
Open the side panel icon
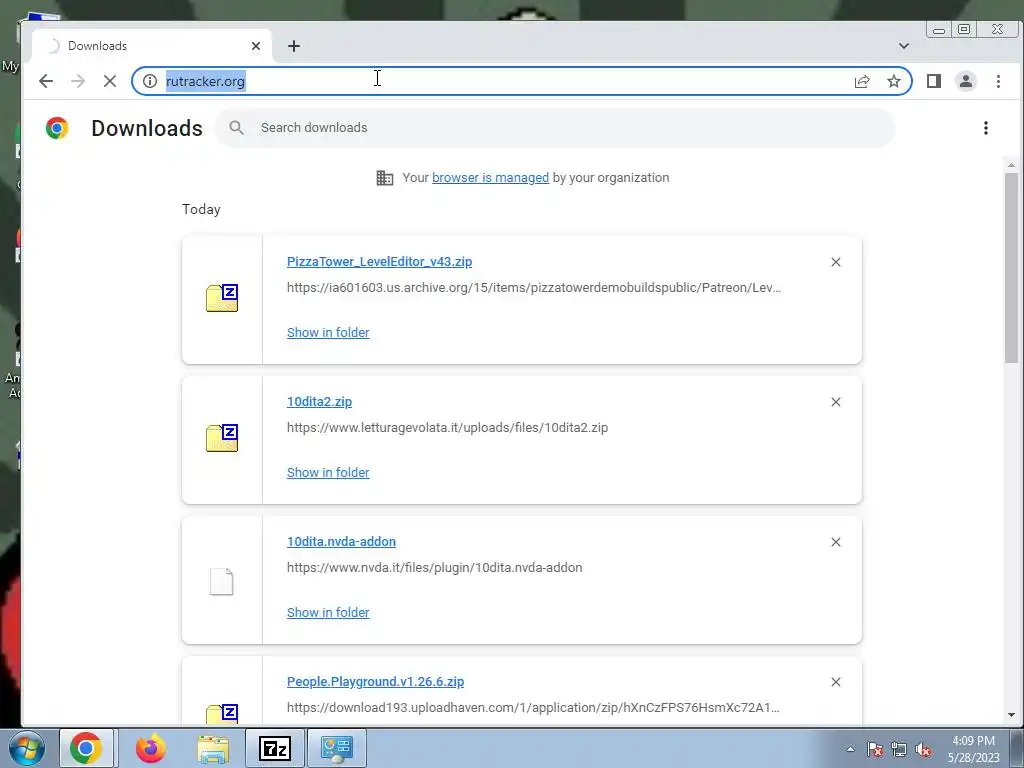coord(934,81)
